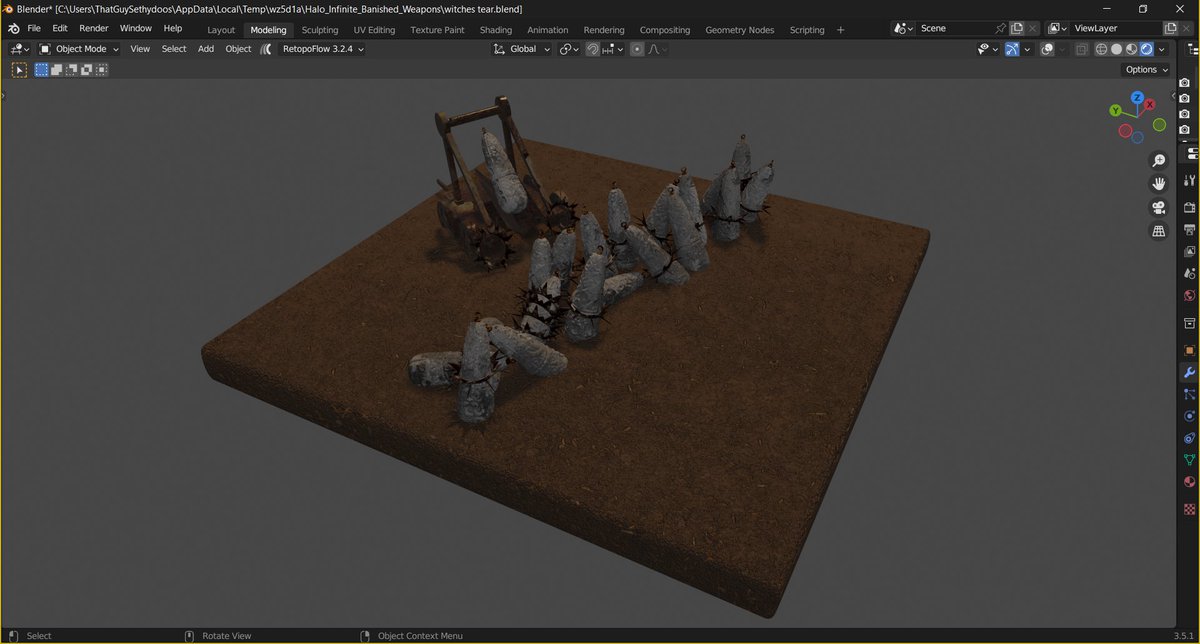This screenshot has height=644, width=1200.
Task: Switch to the Layout workspace tab
Action: (221, 30)
